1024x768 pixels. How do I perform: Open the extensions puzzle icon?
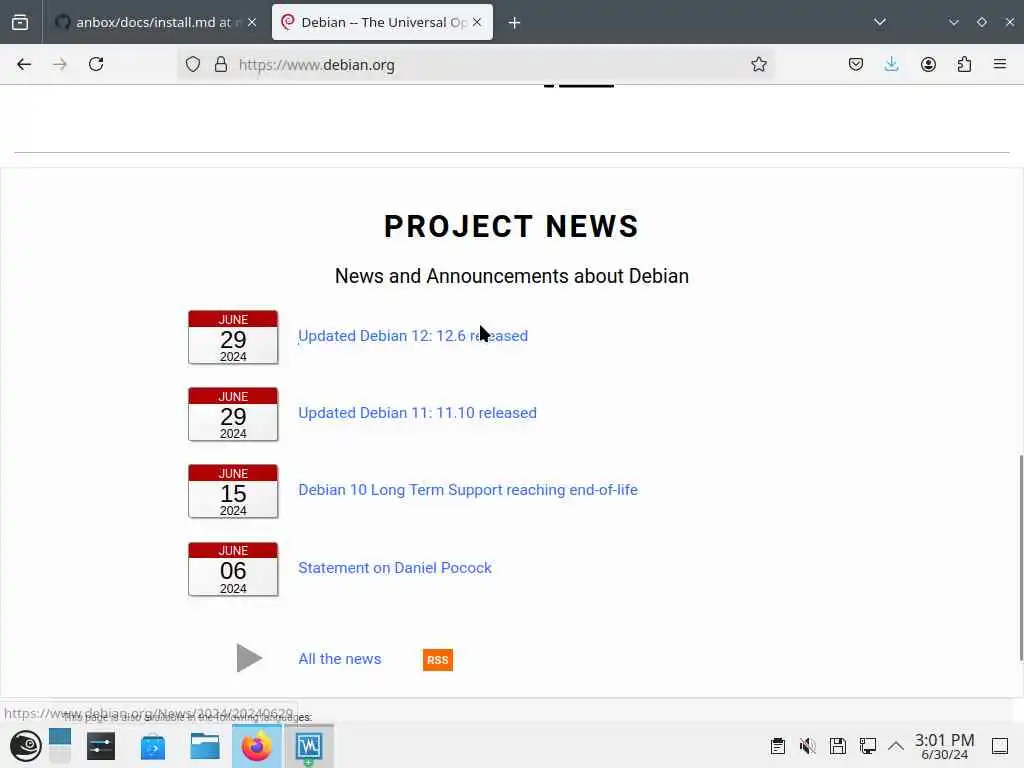[964, 64]
